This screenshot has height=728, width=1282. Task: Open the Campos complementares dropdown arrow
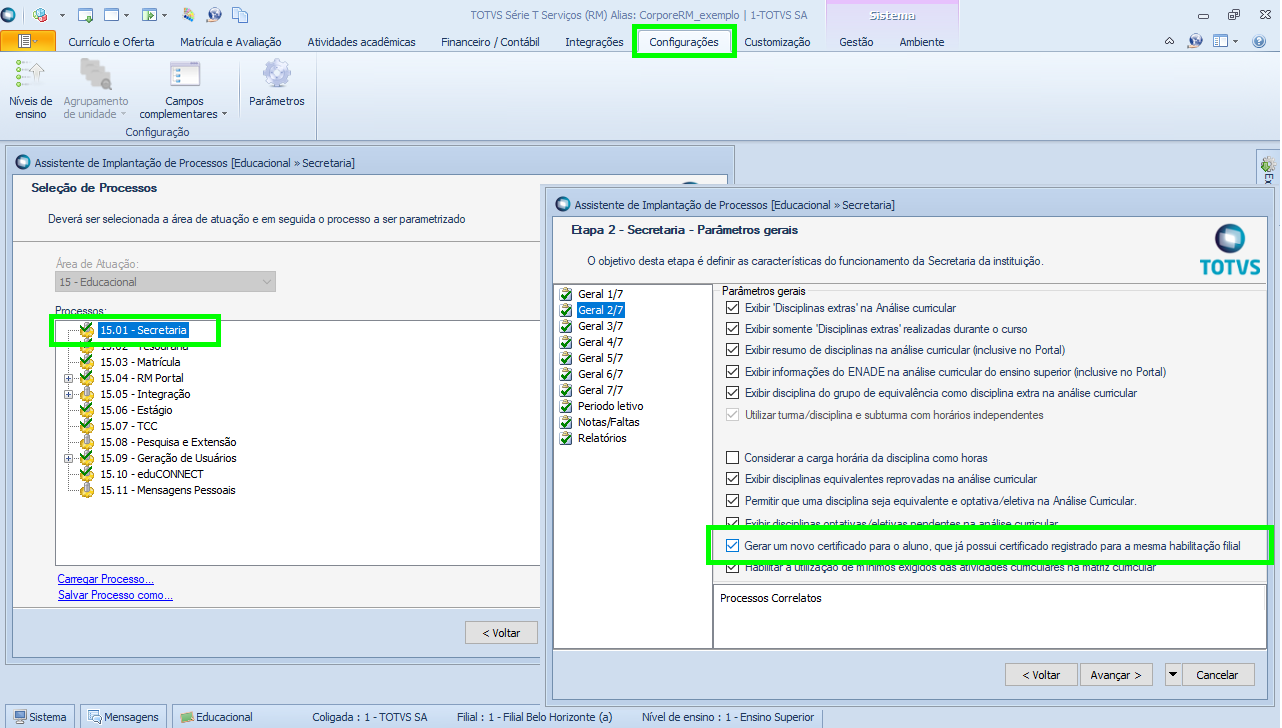(224, 114)
